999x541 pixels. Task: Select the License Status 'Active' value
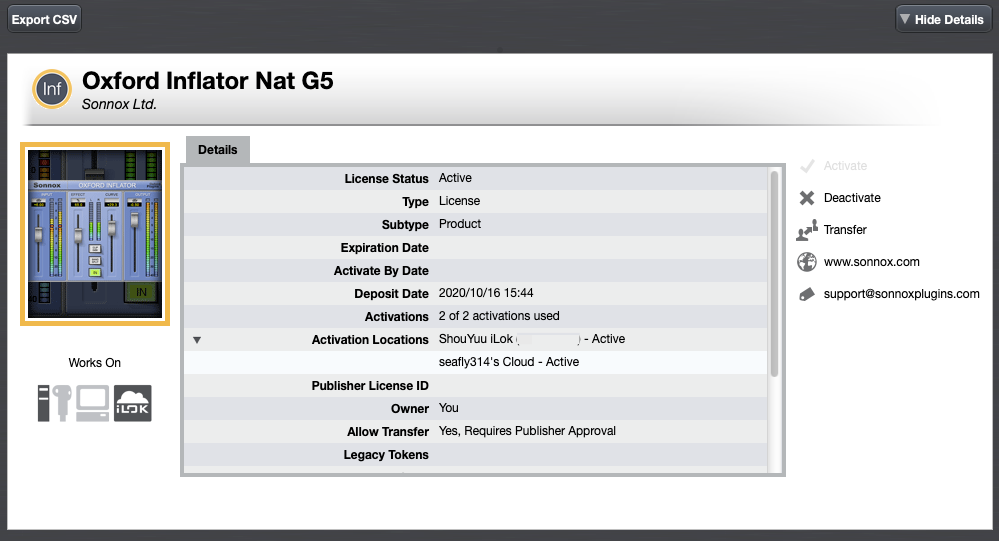[455, 178]
